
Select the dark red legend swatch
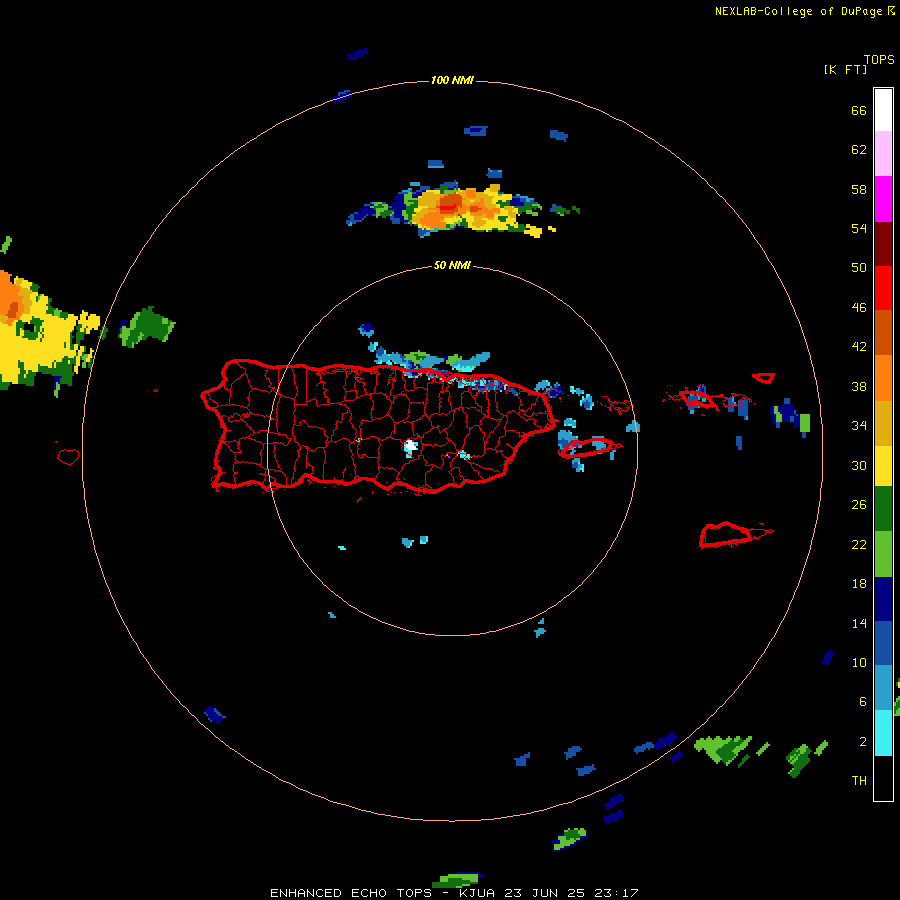click(x=883, y=244)
